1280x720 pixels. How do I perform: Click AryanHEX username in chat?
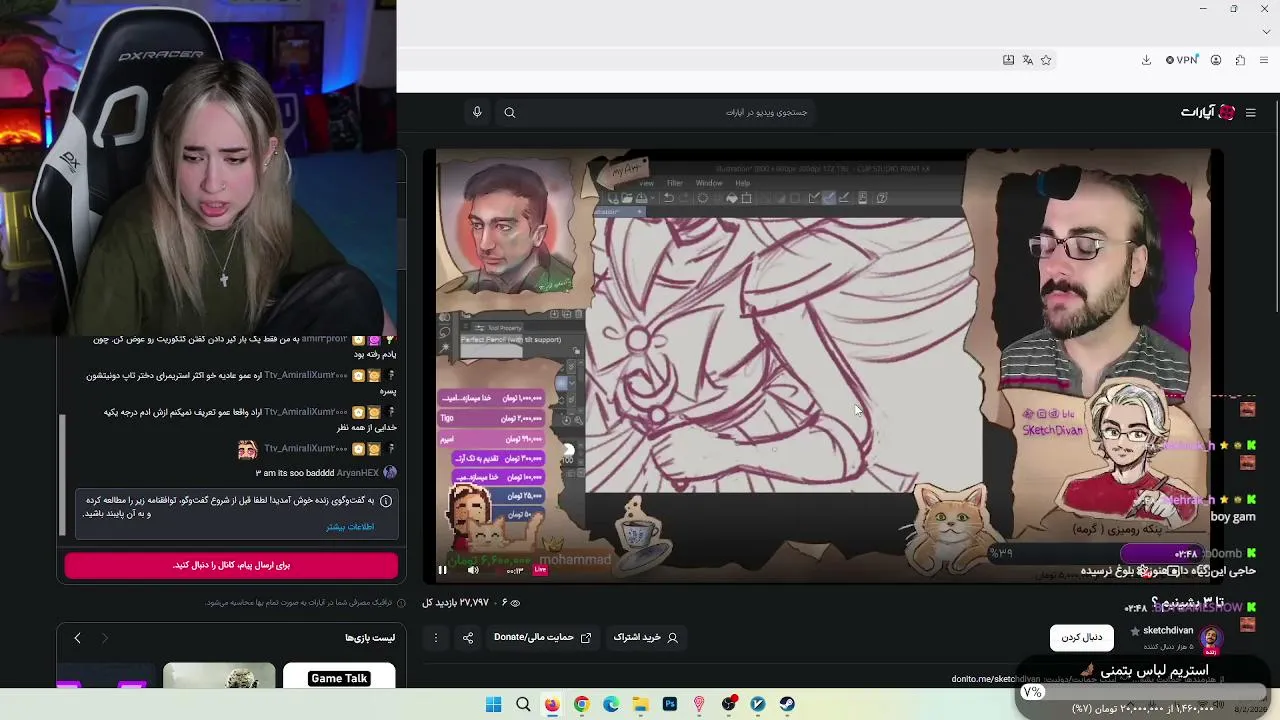(x=358, y=473)
